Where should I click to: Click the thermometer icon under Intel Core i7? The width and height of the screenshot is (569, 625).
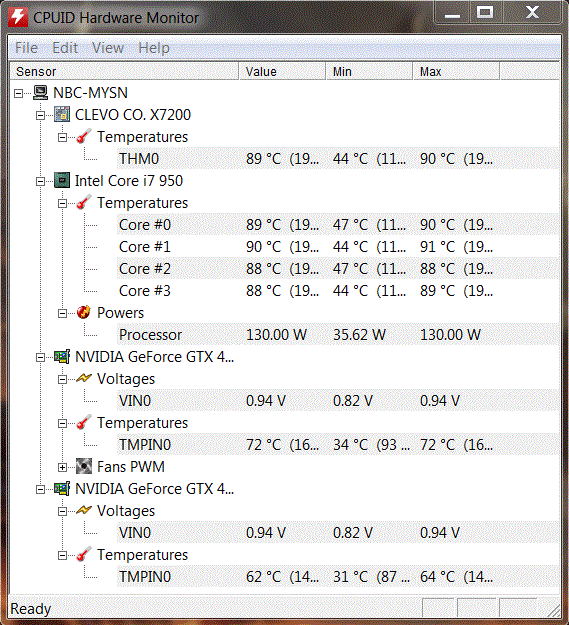pyautogui.click(x=84, y=202)
